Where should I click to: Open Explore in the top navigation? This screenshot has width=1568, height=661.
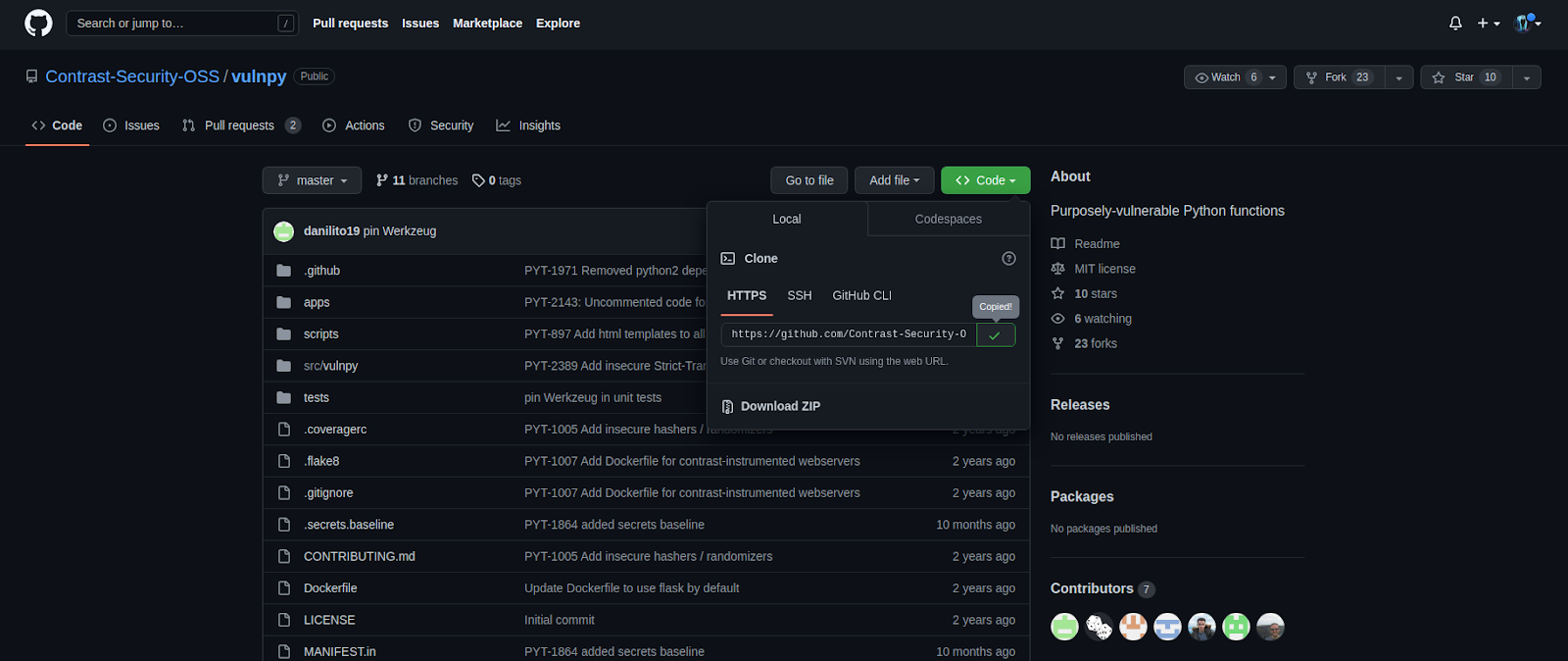[558, 24]
